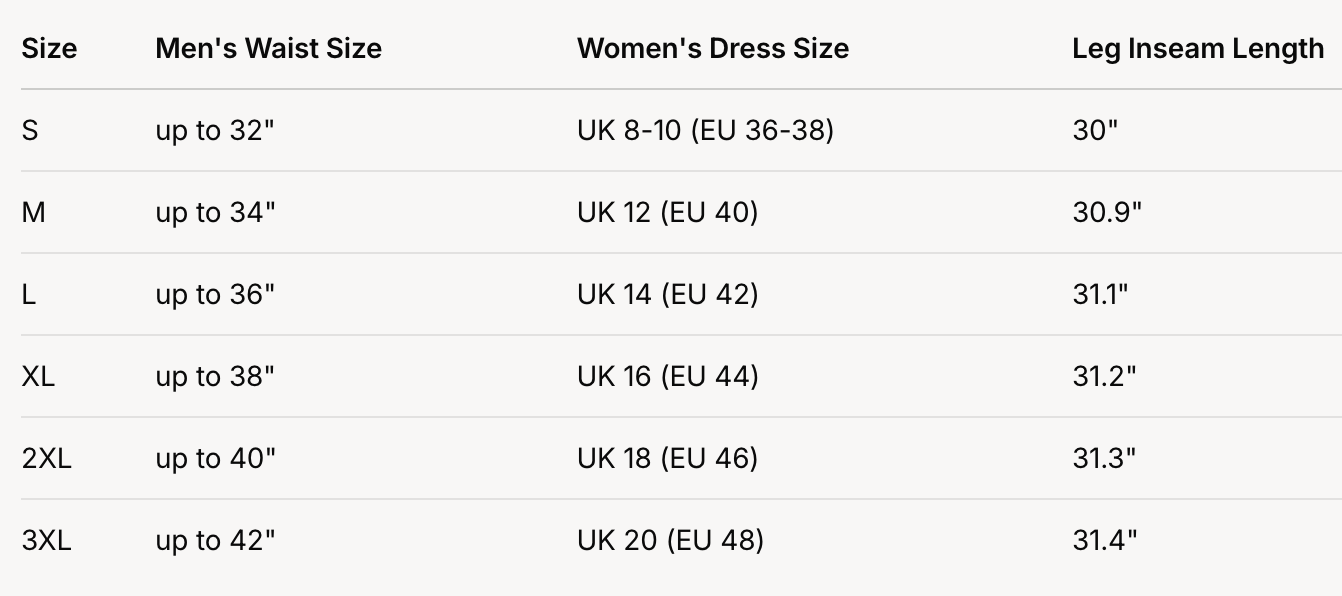Click the up to 32" waist cell
The height and width of the screenshot is (596, 1342).
coord(215,130)
